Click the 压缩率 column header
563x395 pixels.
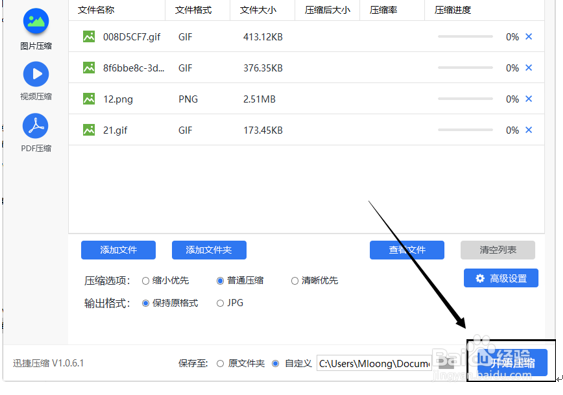(383, 10)
